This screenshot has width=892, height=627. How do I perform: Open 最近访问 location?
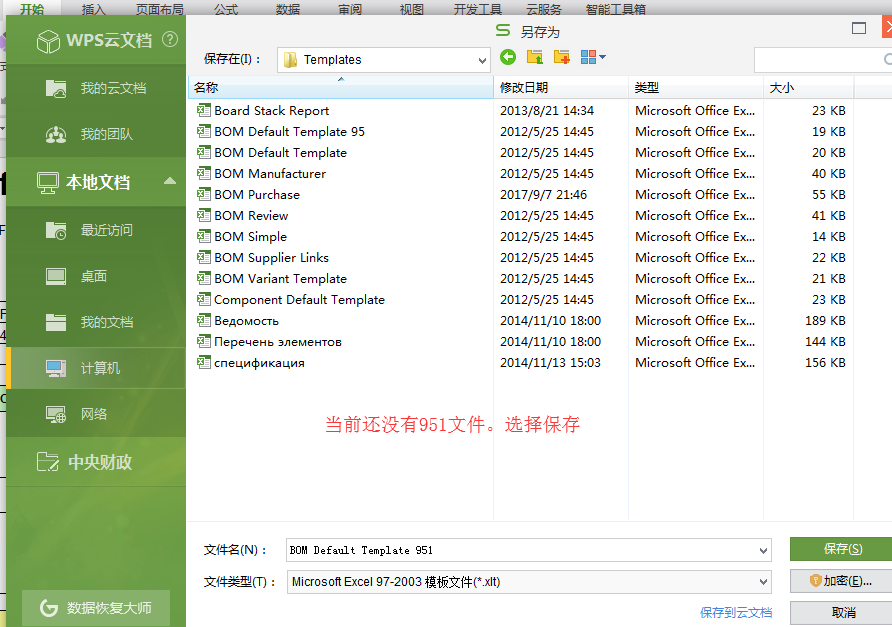(96, 230)
